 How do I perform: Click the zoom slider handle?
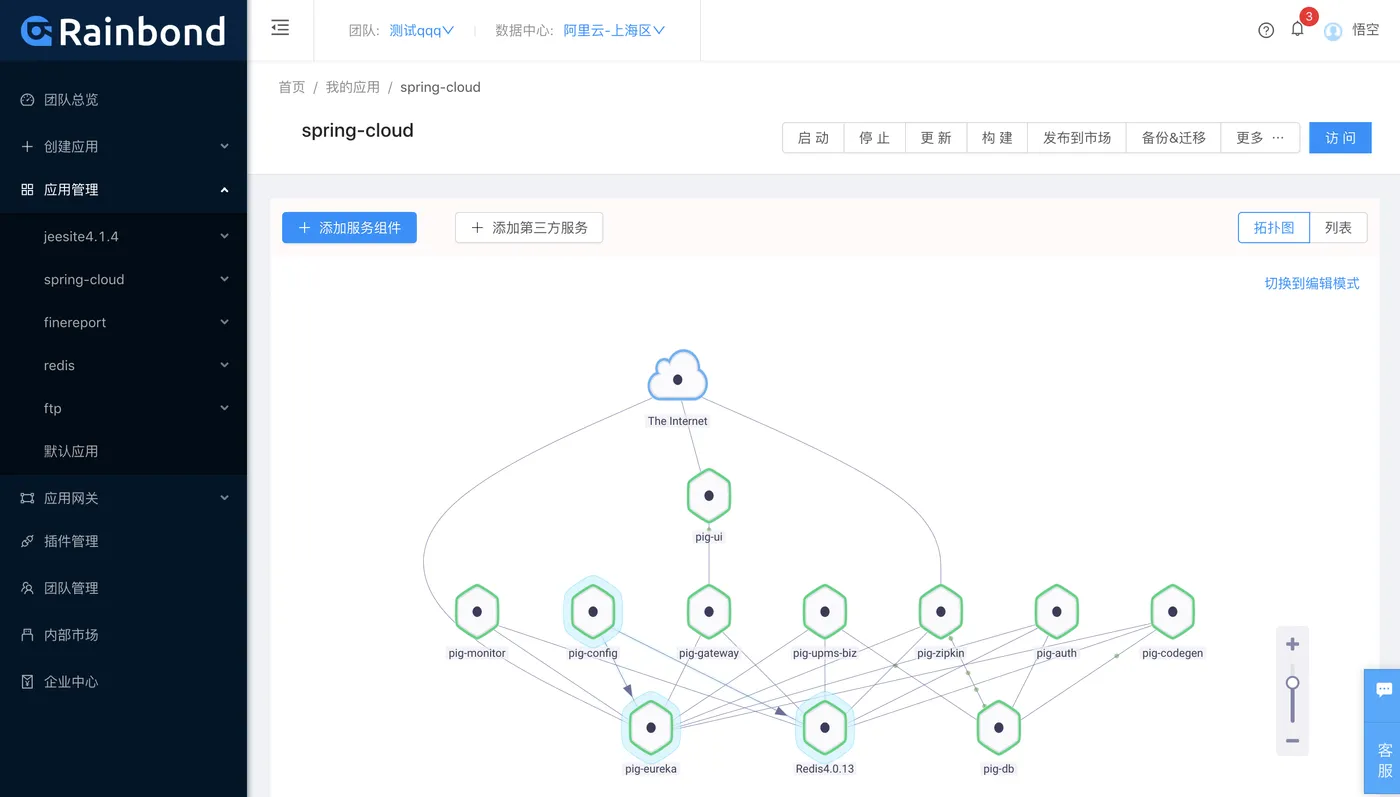pyautogui.click(x=1292, y=683)
